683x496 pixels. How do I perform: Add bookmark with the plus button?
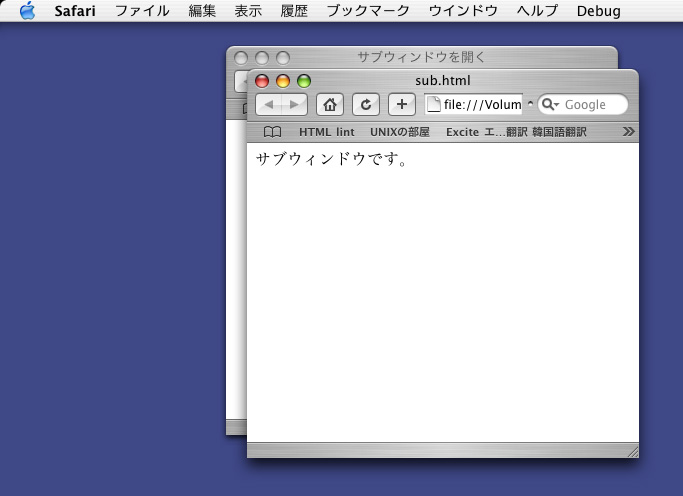[402, 105]
